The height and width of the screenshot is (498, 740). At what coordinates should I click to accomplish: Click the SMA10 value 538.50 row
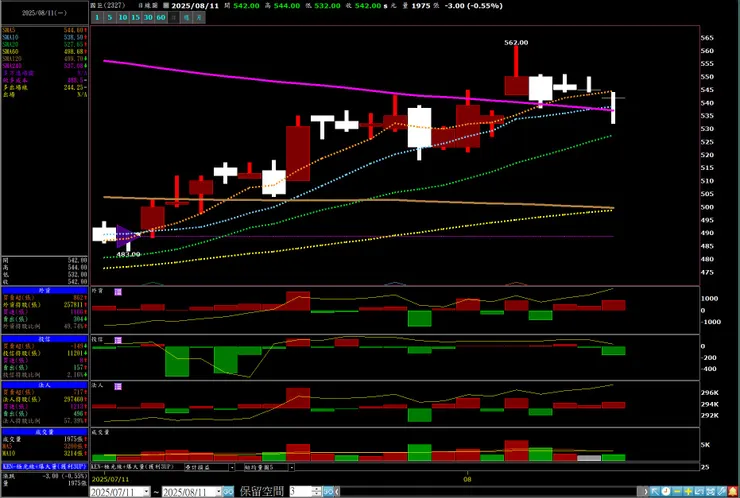(x=44, y=37)
